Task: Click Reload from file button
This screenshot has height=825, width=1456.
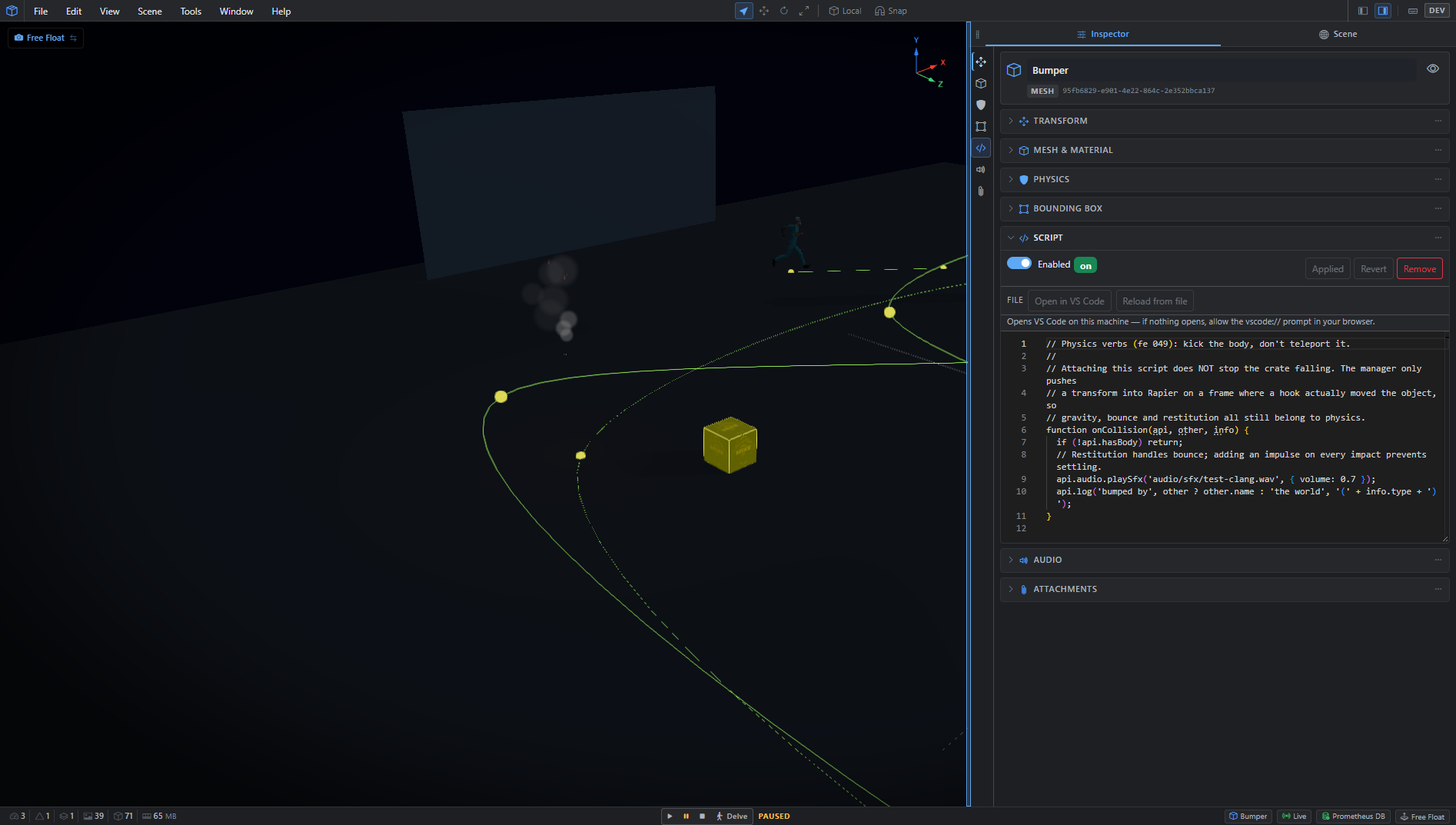Action: click(1155, 301)
